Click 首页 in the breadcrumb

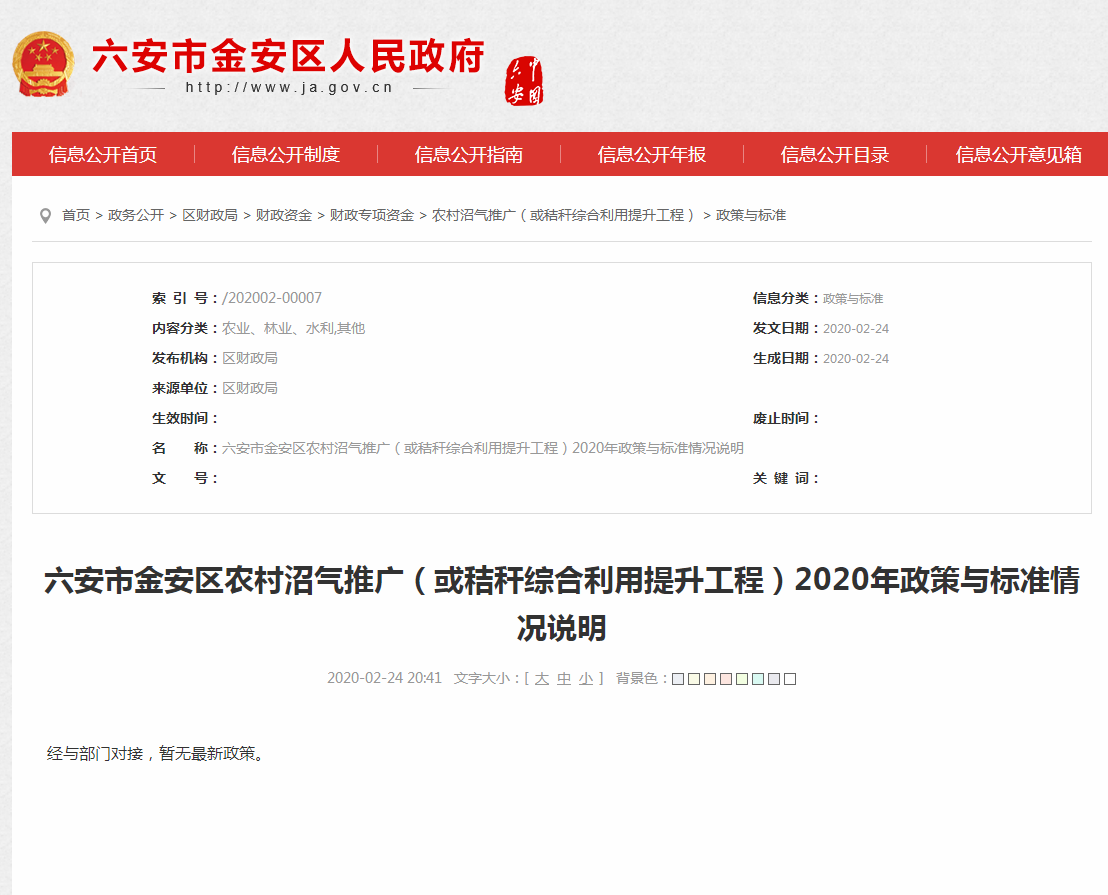click(76, 216)
